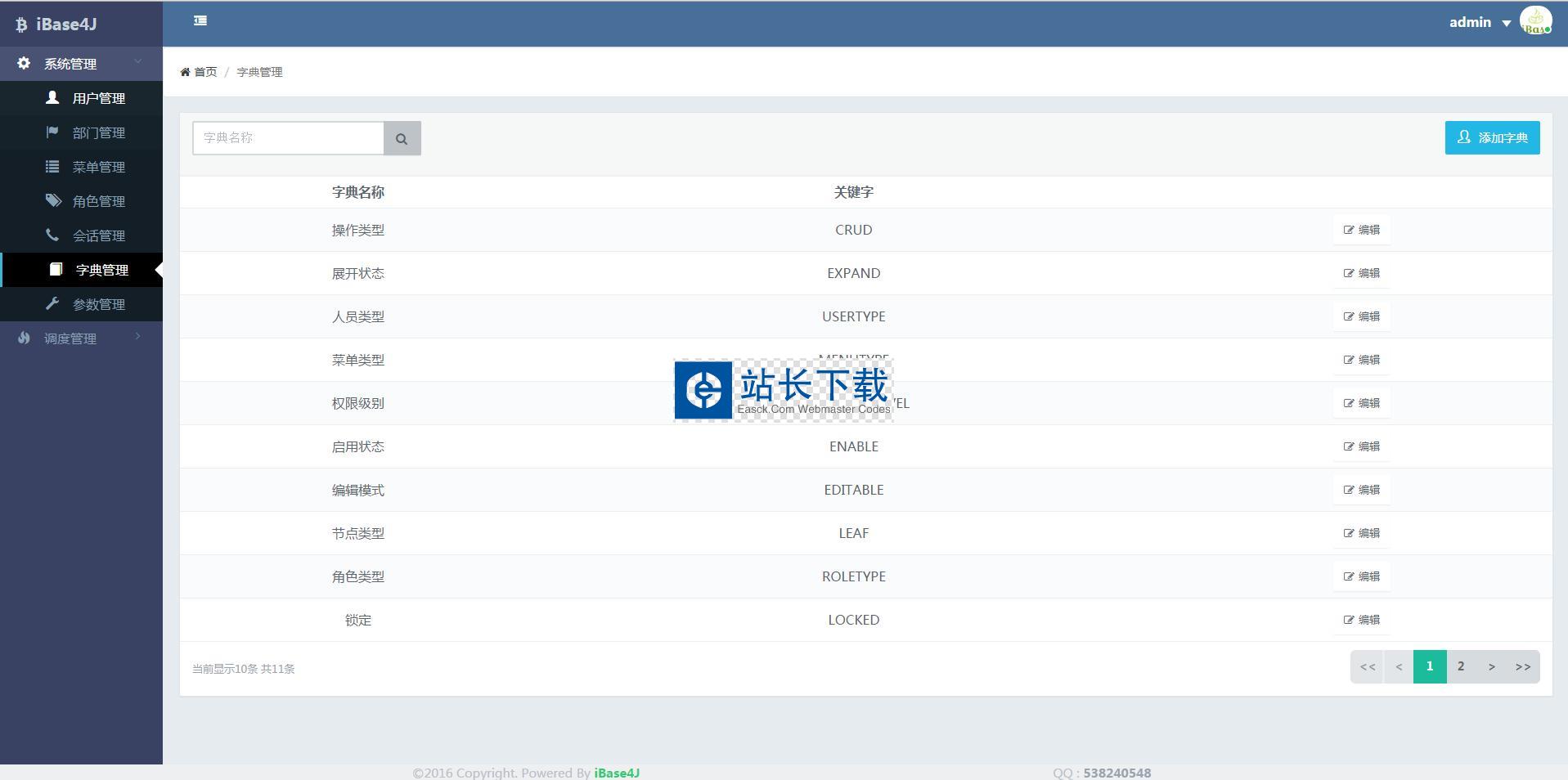Screen dimensions: 1568x780
Task: Select 字典管理 in the sidebar
Action: coord(101,270)
